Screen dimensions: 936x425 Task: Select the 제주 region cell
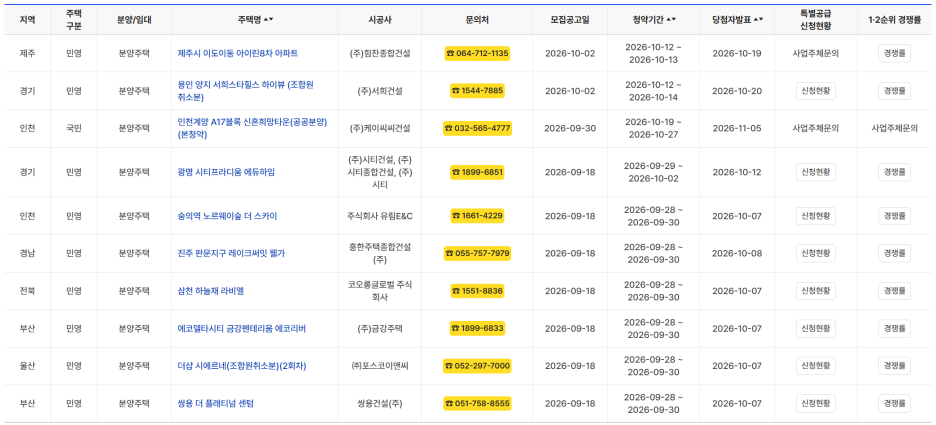(27, 53)
